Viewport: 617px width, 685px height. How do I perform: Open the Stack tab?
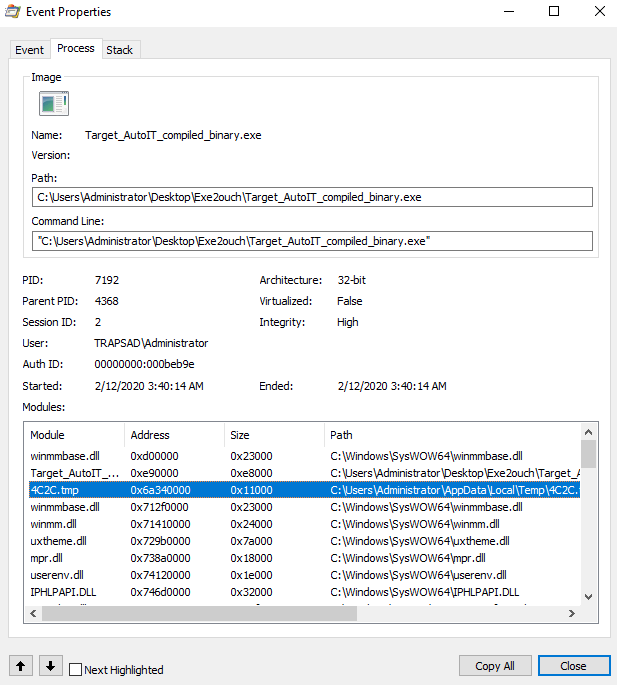pyautogui.click(x=119, y=50)
